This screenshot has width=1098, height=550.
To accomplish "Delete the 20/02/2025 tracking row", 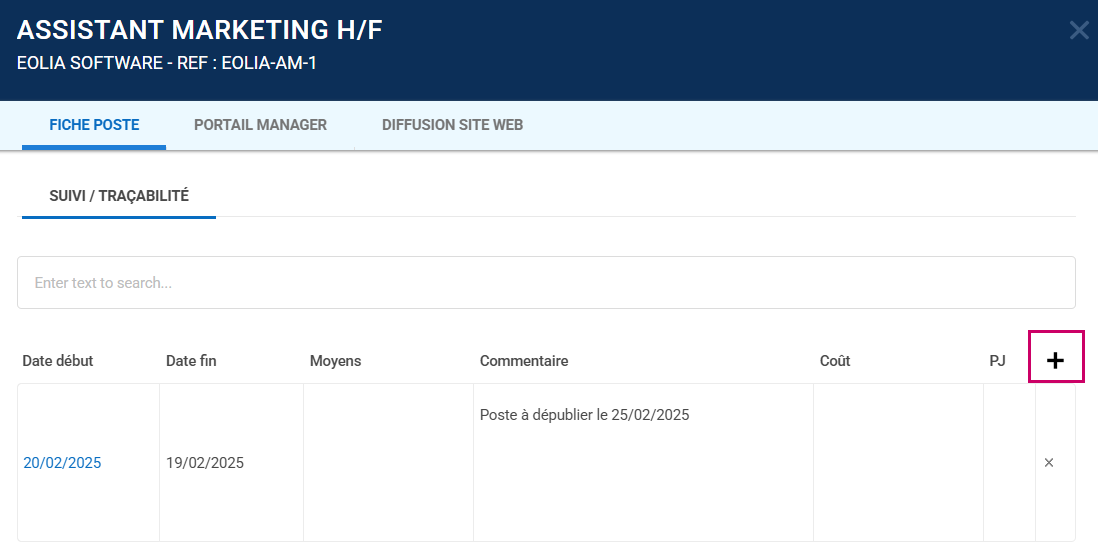I will pos(1049,463).
